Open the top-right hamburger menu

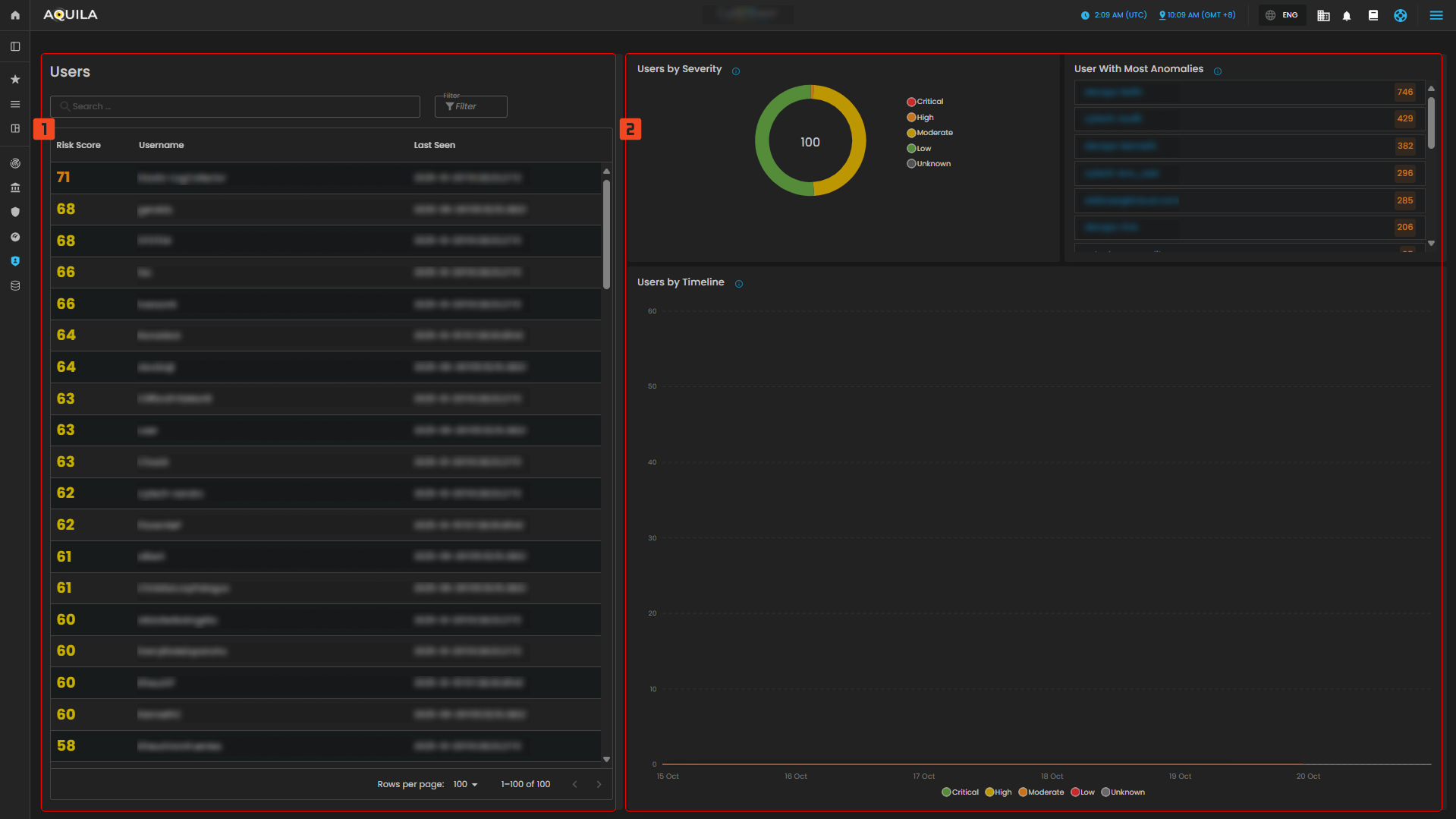click(1436, 15)
